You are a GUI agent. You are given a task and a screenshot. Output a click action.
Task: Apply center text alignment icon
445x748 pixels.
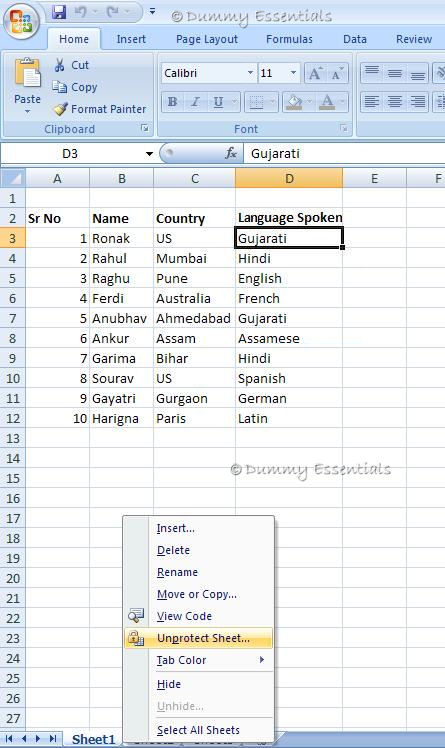click(394, 102)
